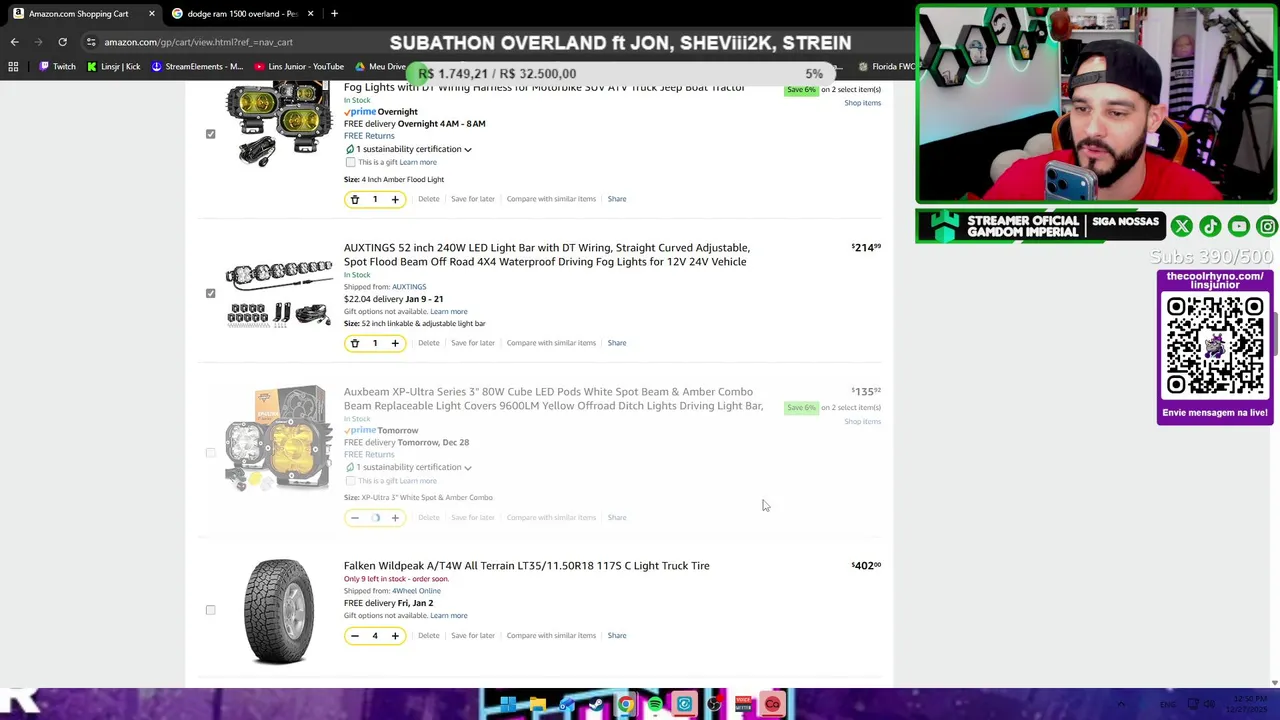
Task: Decrease quantity of Auxbeam XP-Ultra pods
Action: [x=354, y=518]
